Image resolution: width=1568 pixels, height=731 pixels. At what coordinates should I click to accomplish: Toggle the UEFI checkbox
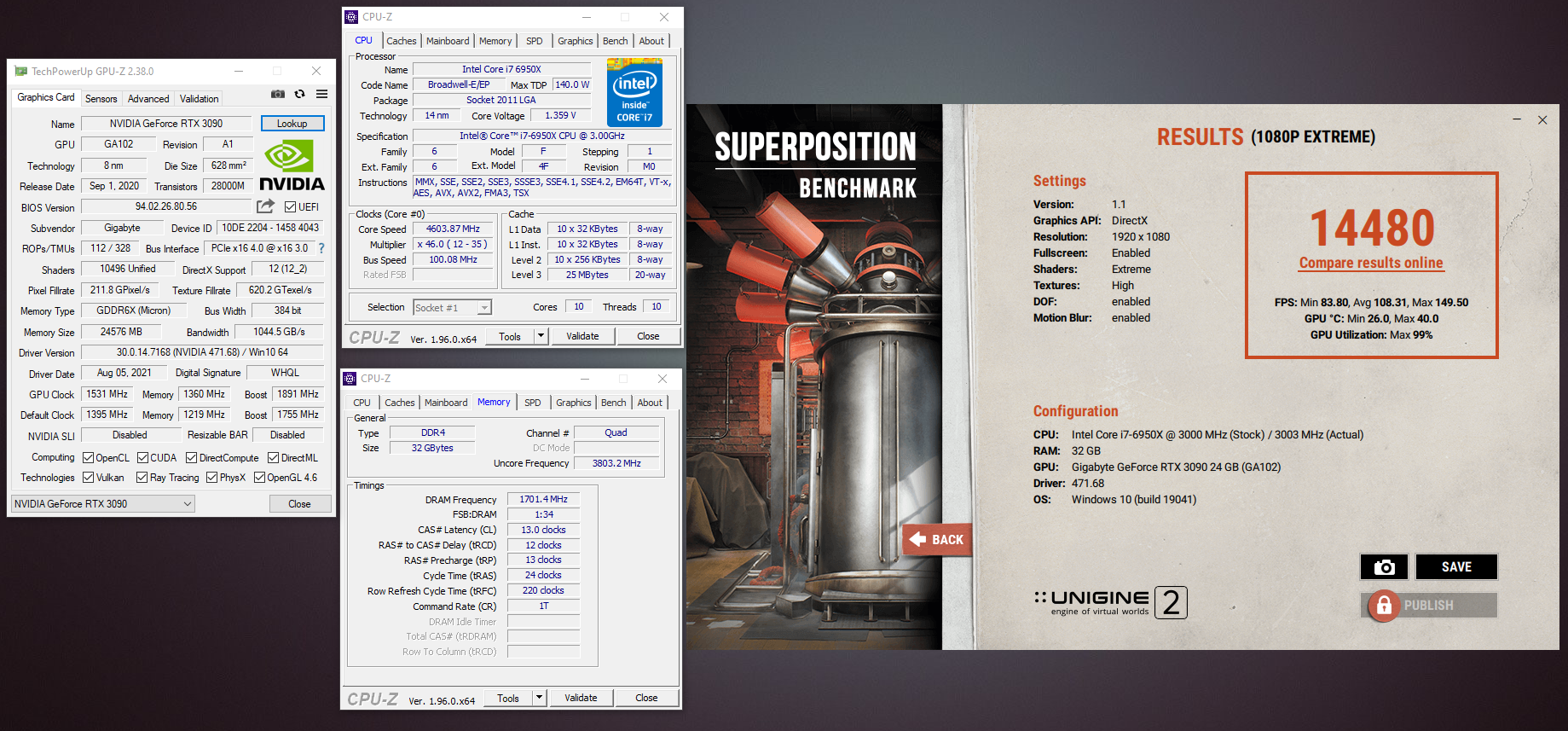tap(291, 207)
